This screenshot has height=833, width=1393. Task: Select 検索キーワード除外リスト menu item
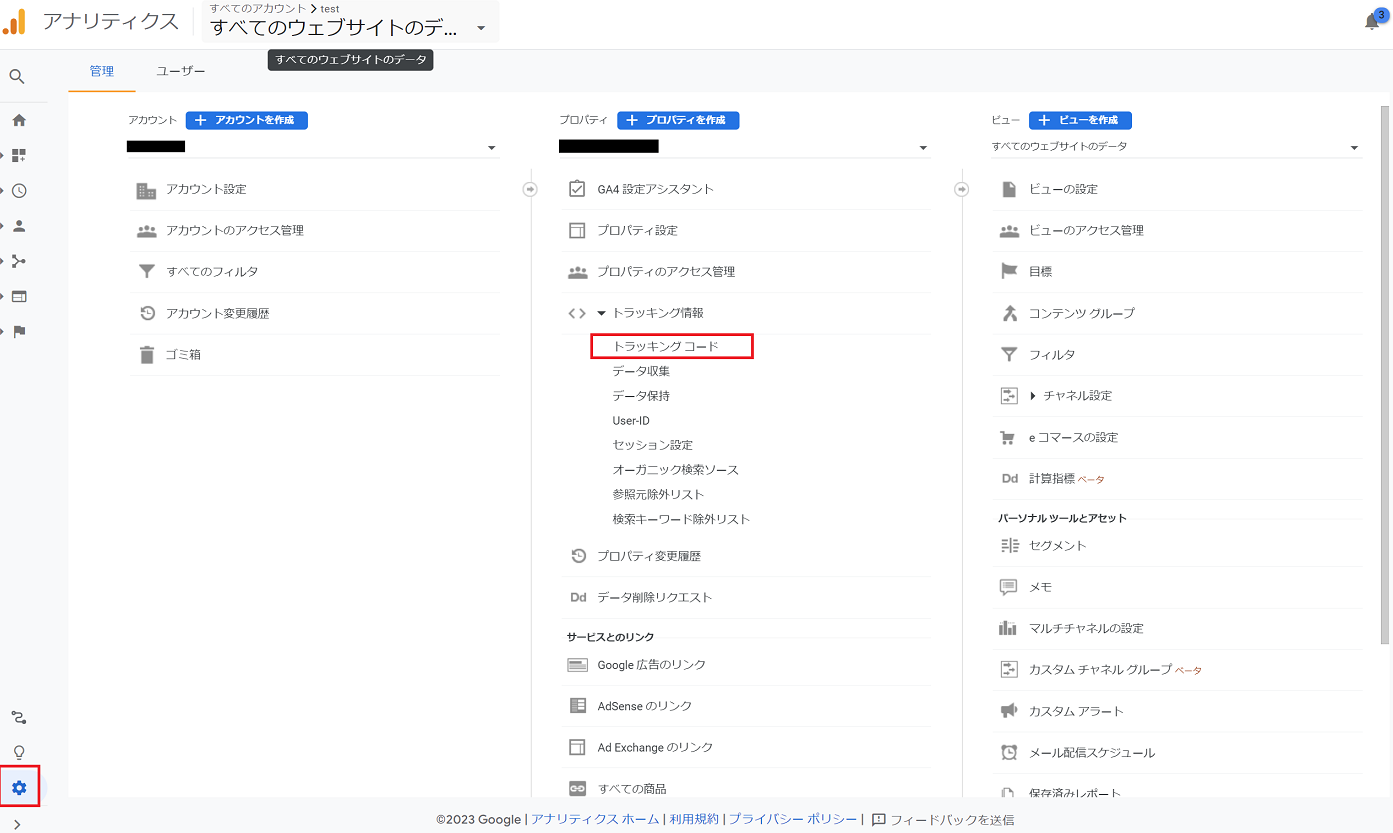tap(681, 519)
